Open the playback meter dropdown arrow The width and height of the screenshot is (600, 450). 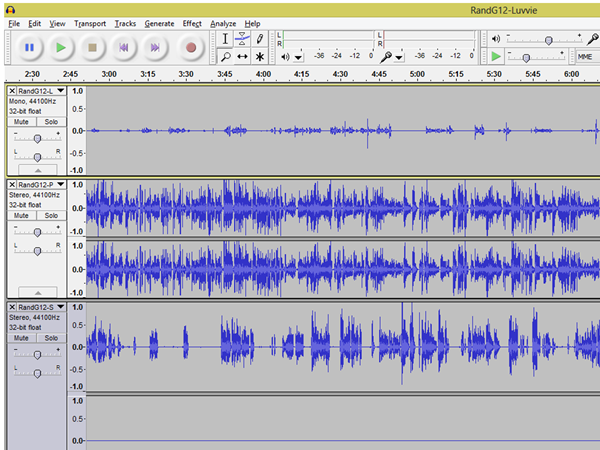(298, 58)
